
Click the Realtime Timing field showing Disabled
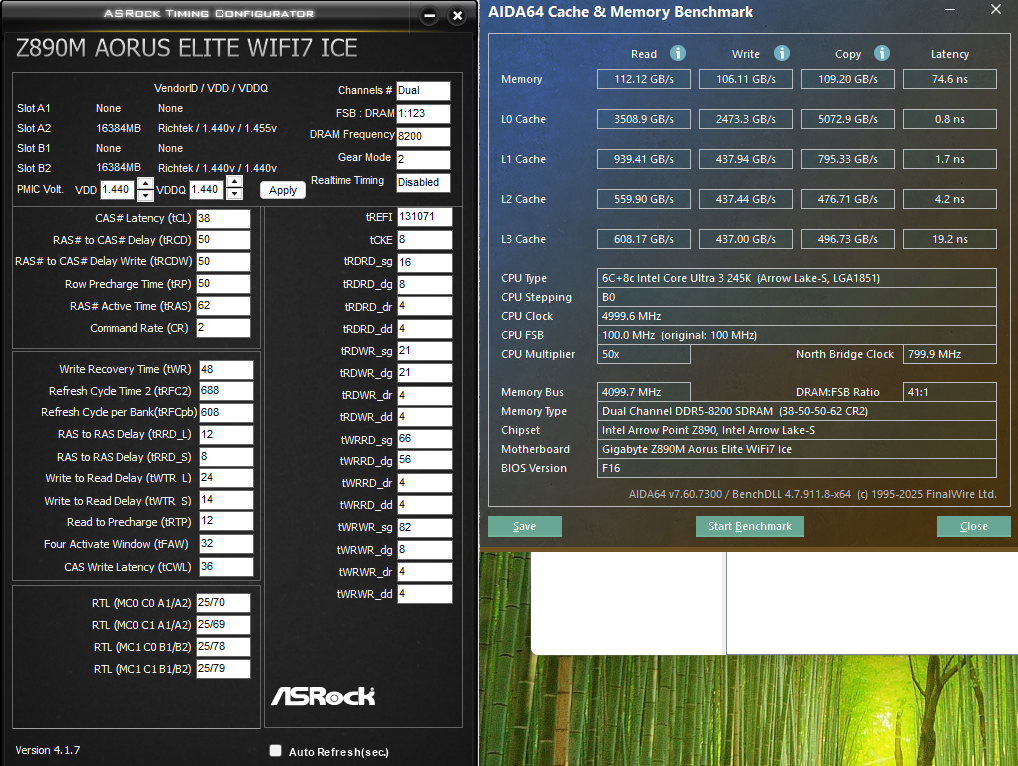click(x=423, y=182)
